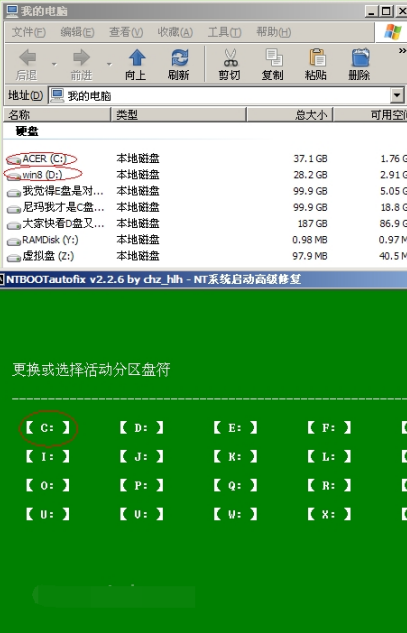Screen dimensions: 407x633
Task: Choose the 【I:】 partition option
Action: tap(47, 457)
